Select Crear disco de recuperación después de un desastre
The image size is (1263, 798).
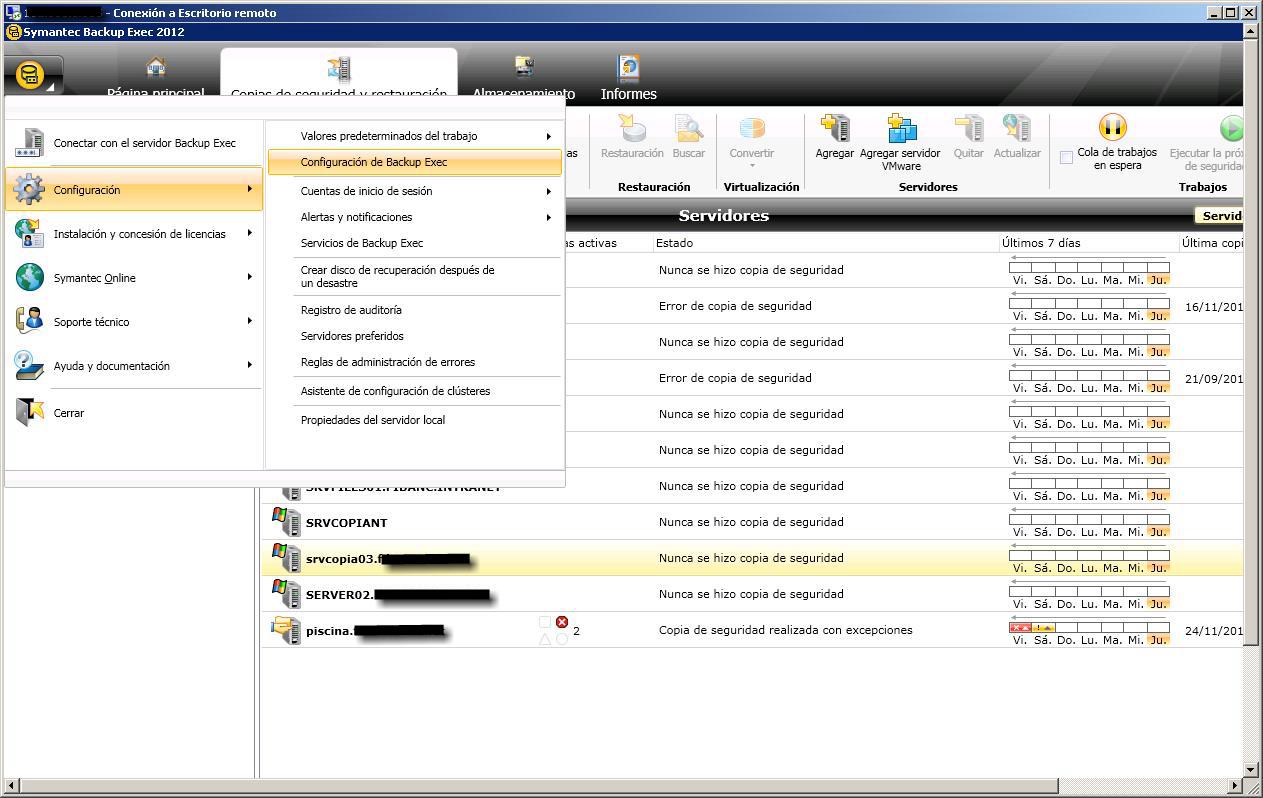(414, 276)
